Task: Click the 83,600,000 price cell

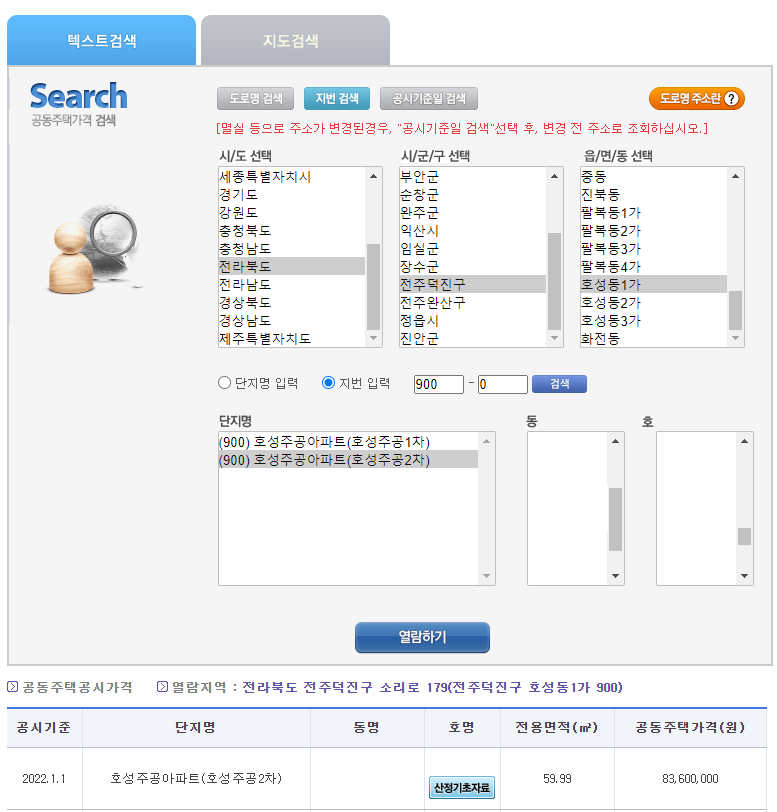Action: 690,778
